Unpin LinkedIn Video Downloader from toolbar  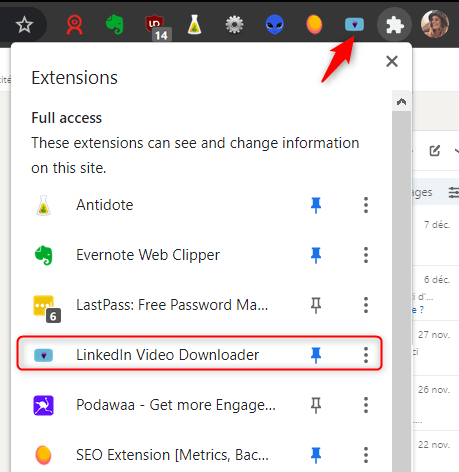tap(316, 355)
